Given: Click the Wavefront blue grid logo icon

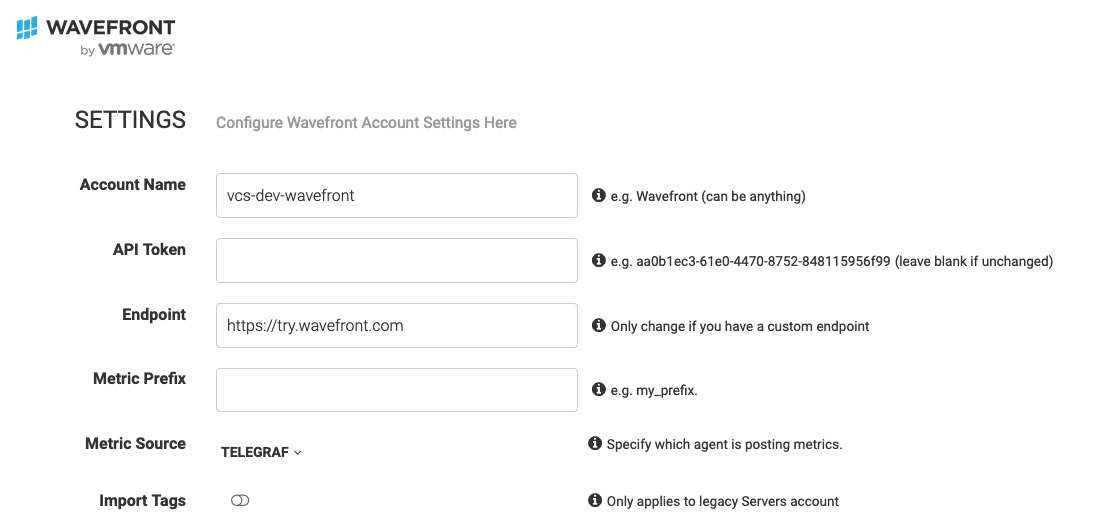Looking at the screenshot, I should [x=27, y=28].
